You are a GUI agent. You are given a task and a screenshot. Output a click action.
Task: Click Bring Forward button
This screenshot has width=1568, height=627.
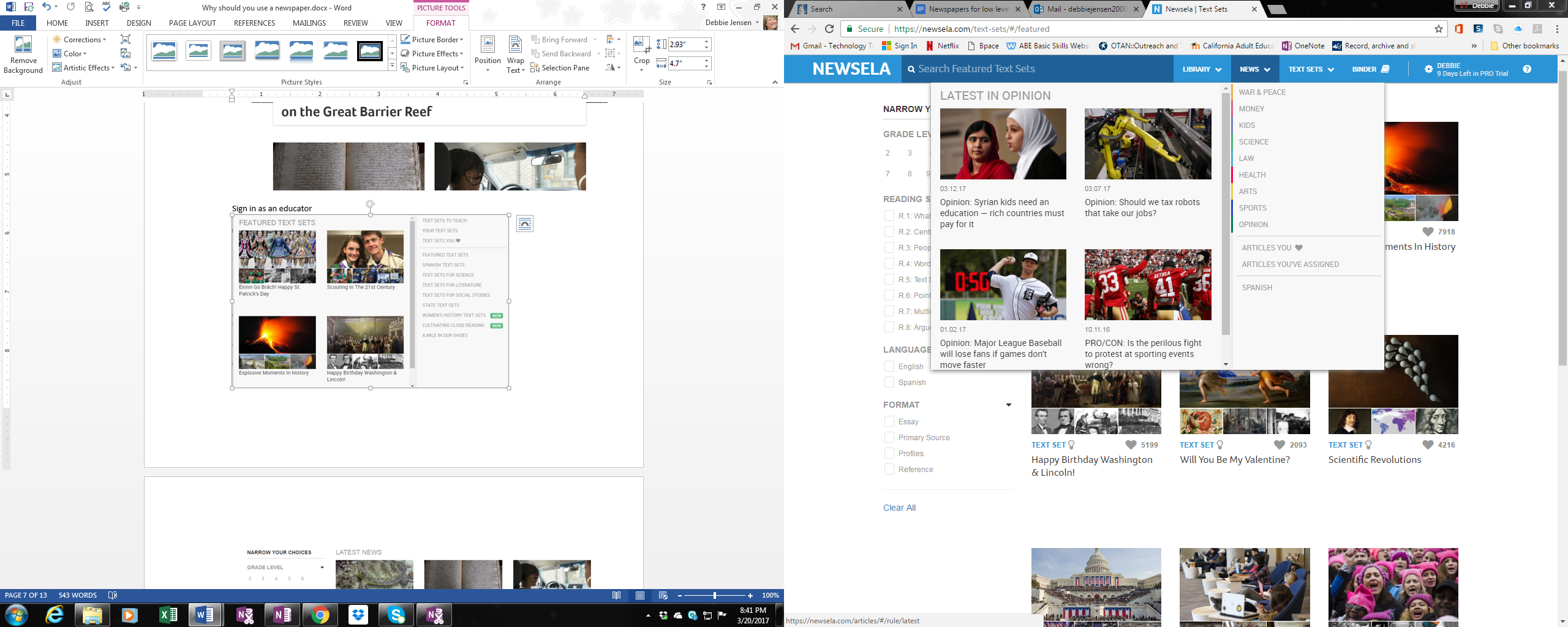(x=559, y=39)
